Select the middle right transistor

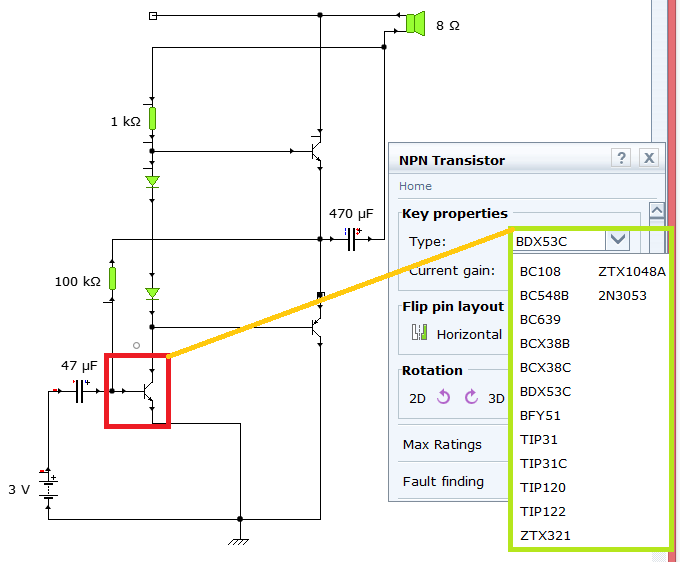click(x=316, y=328)
